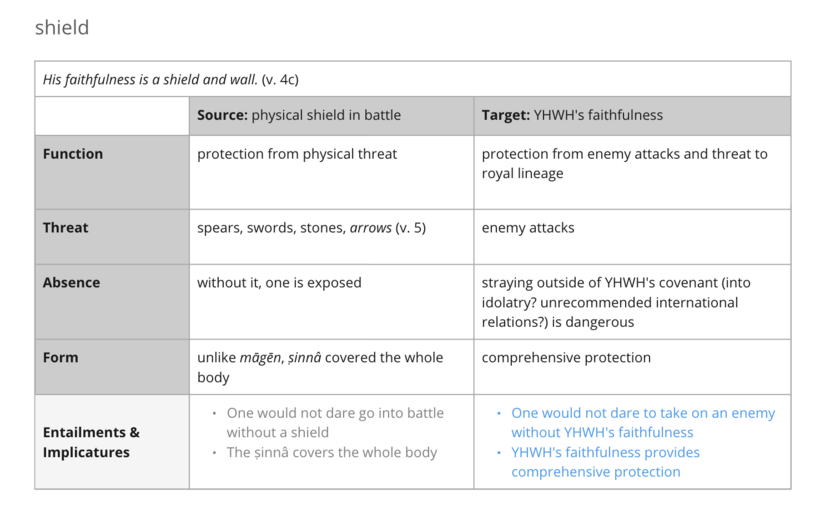Click the 'spears, swords, stones, arrows' cell

click(x=311, y=228)
